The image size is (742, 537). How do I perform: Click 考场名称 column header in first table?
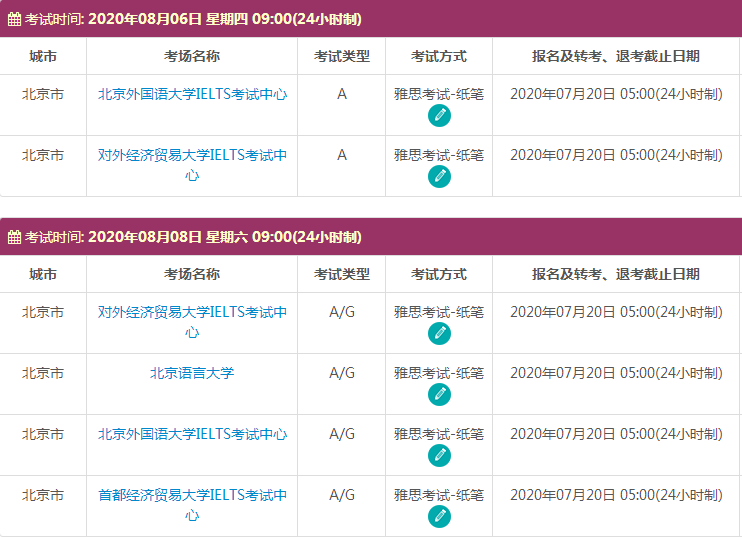coord(192,56)
